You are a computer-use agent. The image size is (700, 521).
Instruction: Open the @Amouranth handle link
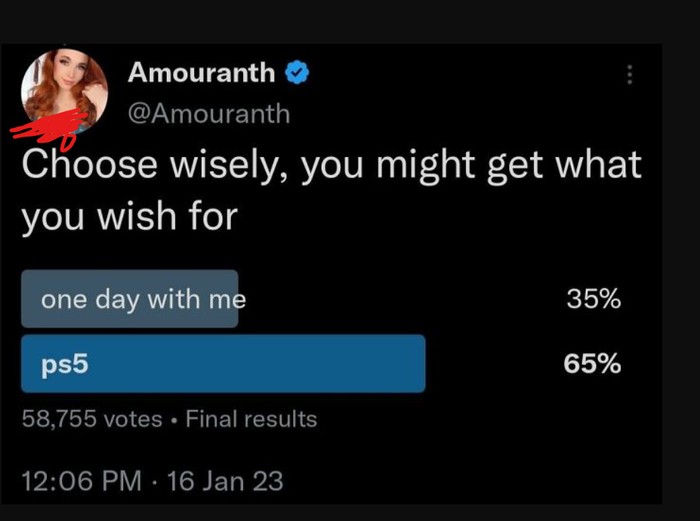209,113
